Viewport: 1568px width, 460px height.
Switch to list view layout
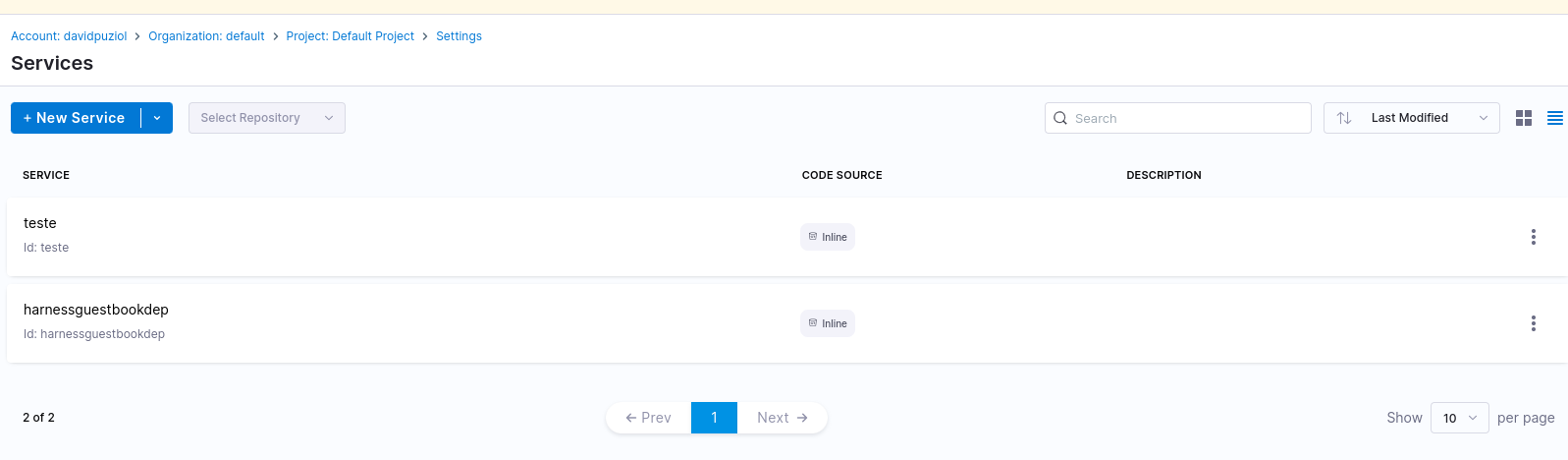pos(1555,118)
